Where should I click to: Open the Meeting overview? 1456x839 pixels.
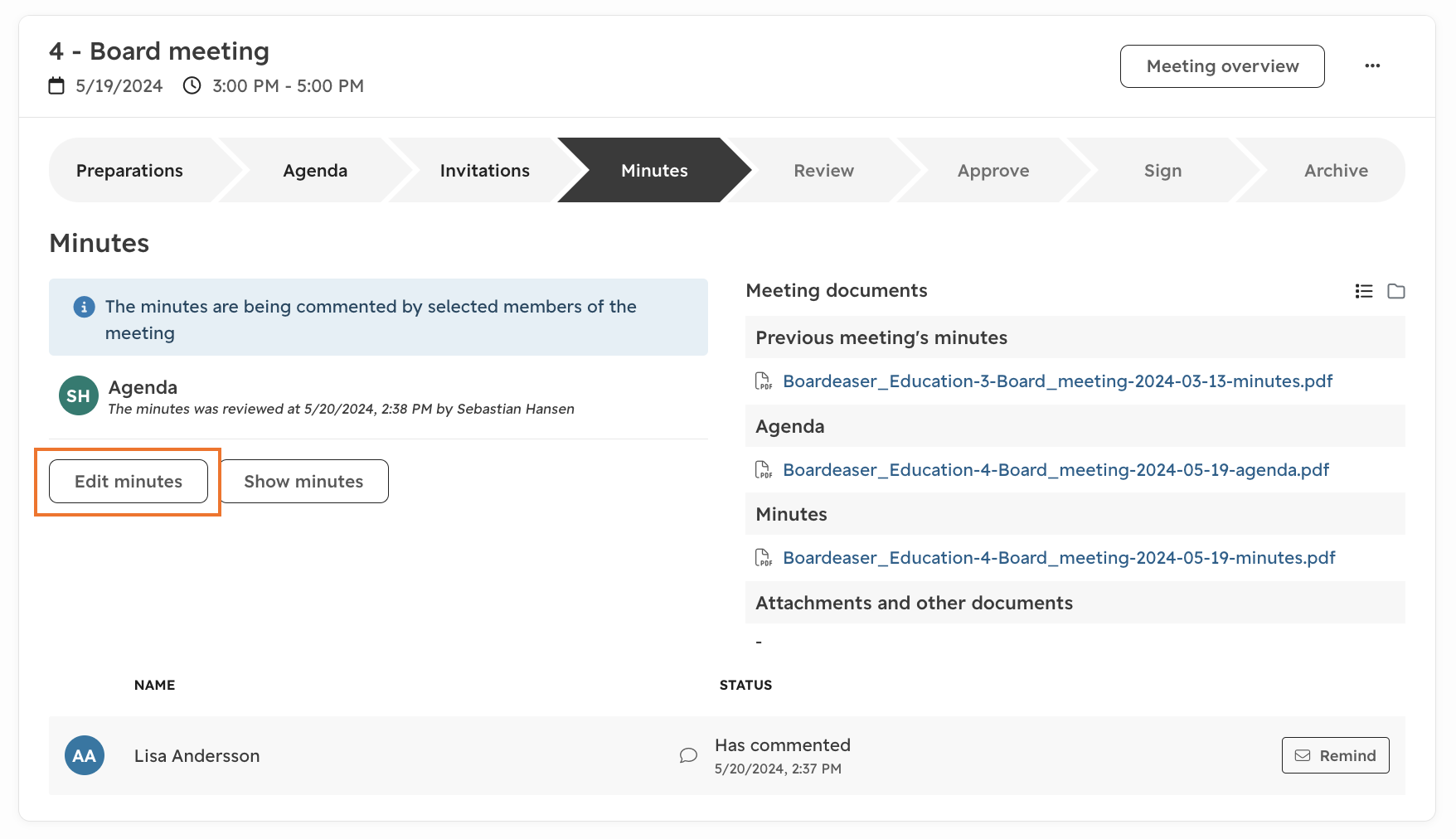1222,66
